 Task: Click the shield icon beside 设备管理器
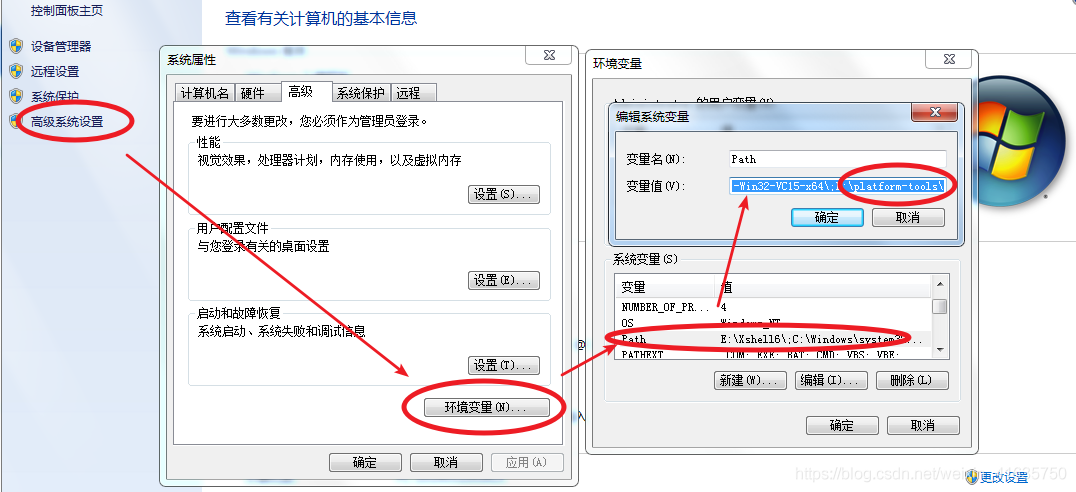tap(16, 47)
